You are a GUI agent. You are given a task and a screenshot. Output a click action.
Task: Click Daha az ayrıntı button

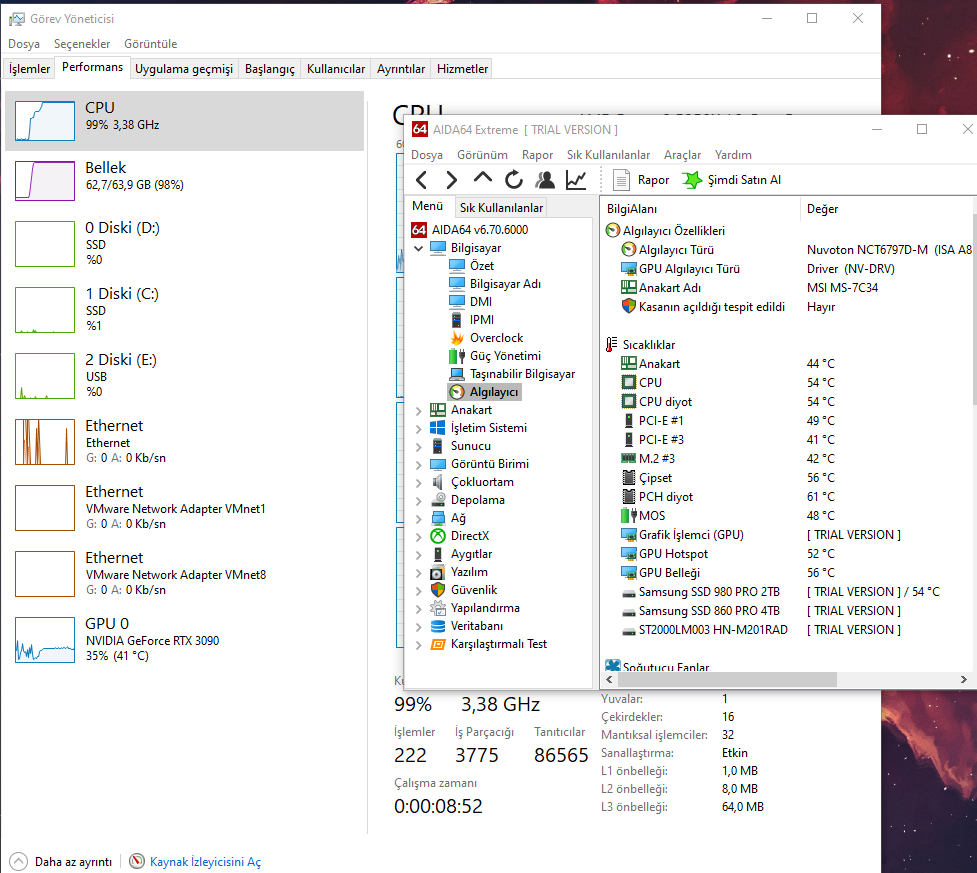click(x=61, y=862)
